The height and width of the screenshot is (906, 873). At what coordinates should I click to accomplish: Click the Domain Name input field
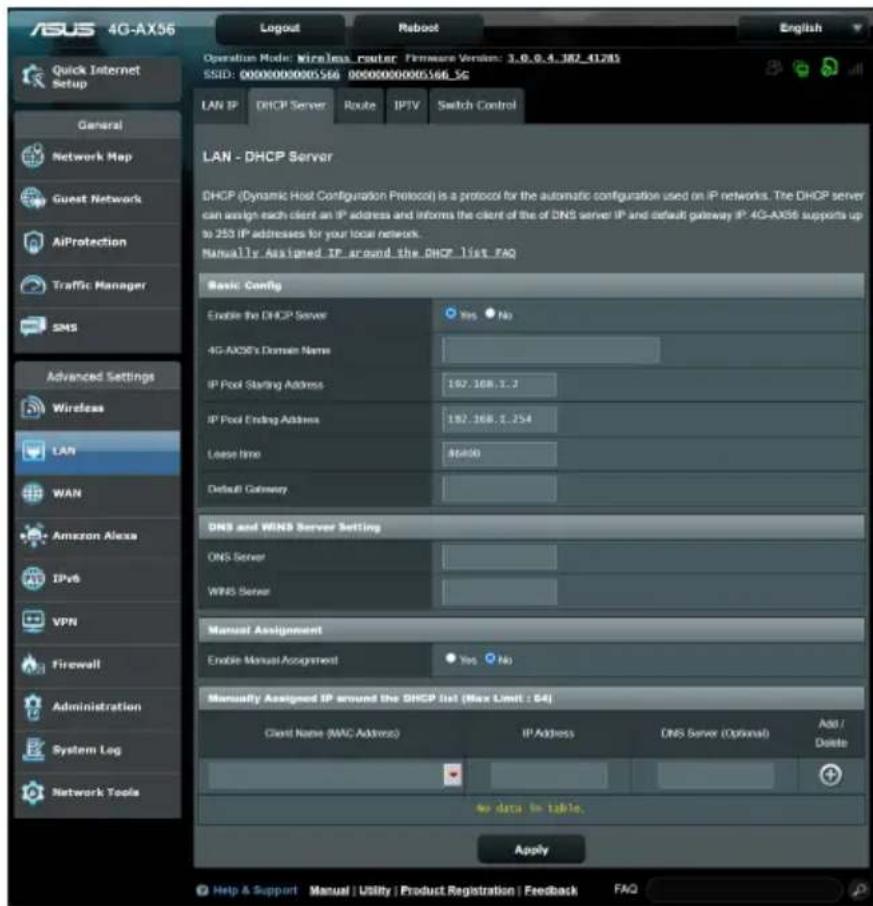point(551,350)
